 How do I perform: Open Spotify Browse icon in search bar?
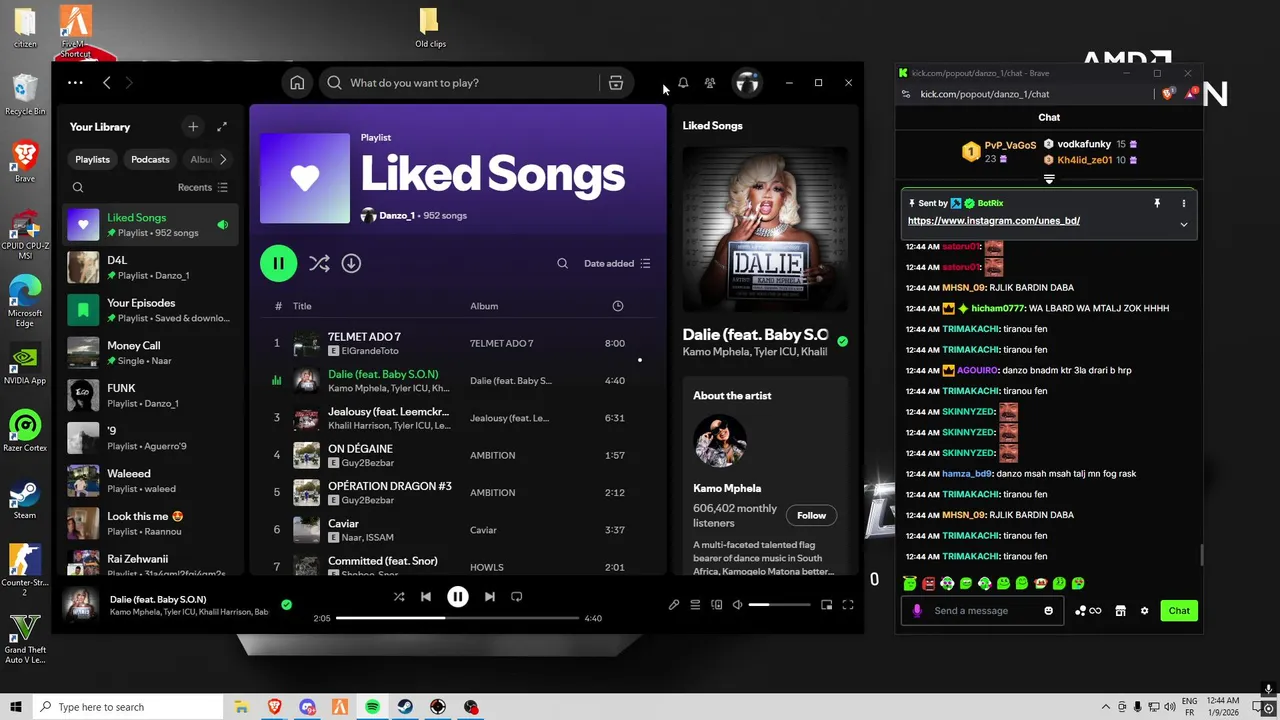[616, 83]
